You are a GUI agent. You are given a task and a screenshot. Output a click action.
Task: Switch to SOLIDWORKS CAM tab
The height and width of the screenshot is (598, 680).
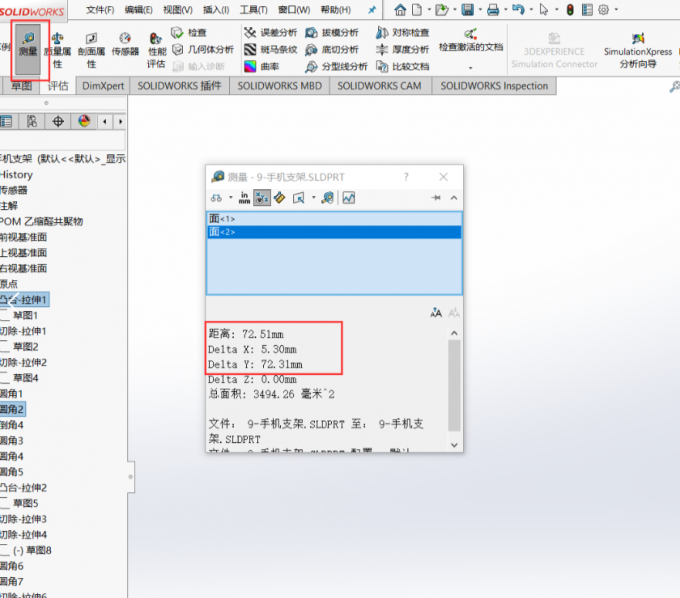tap(379, 86)
